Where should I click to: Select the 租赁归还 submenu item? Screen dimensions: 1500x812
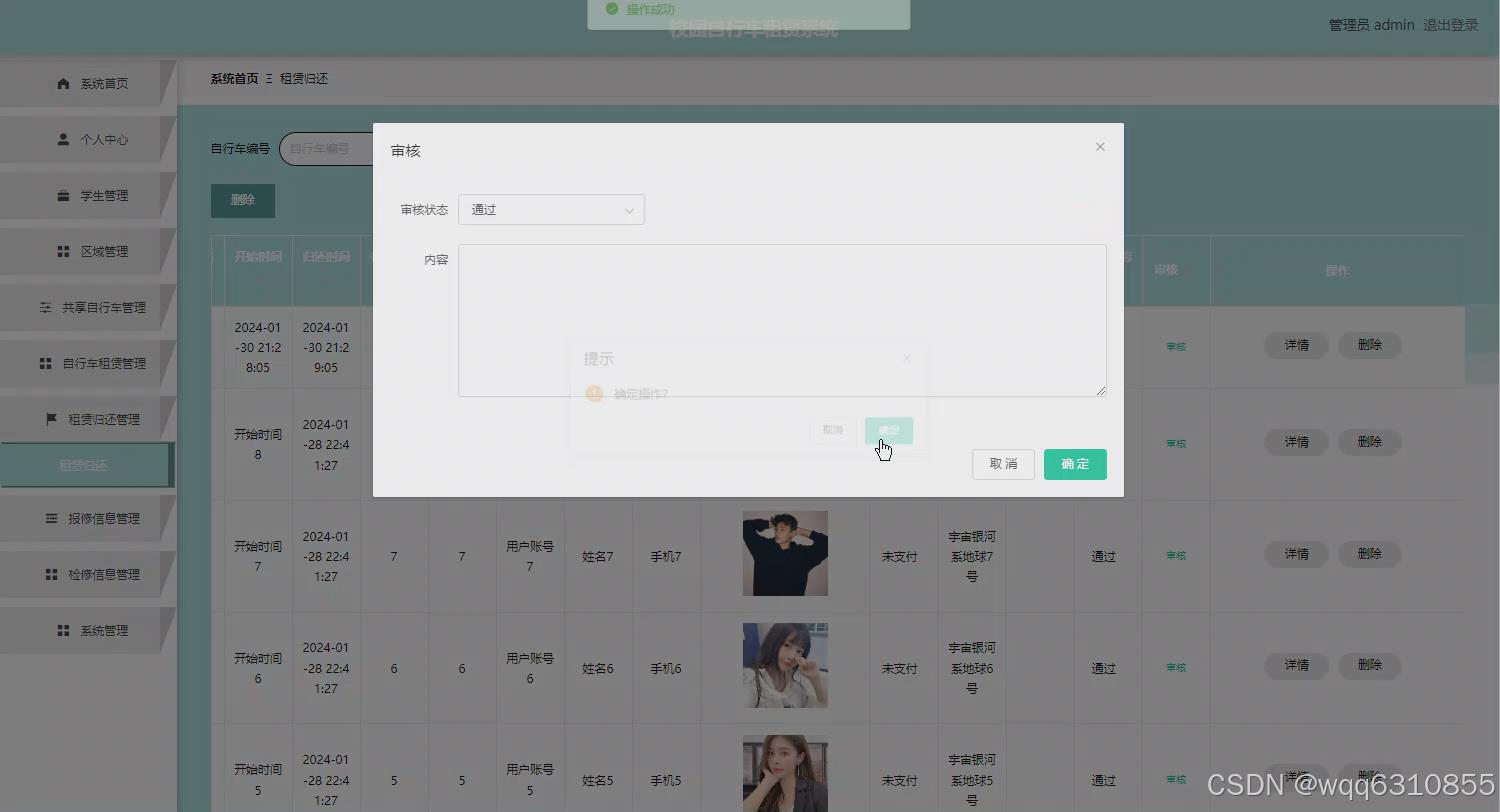tap(86, 465)
